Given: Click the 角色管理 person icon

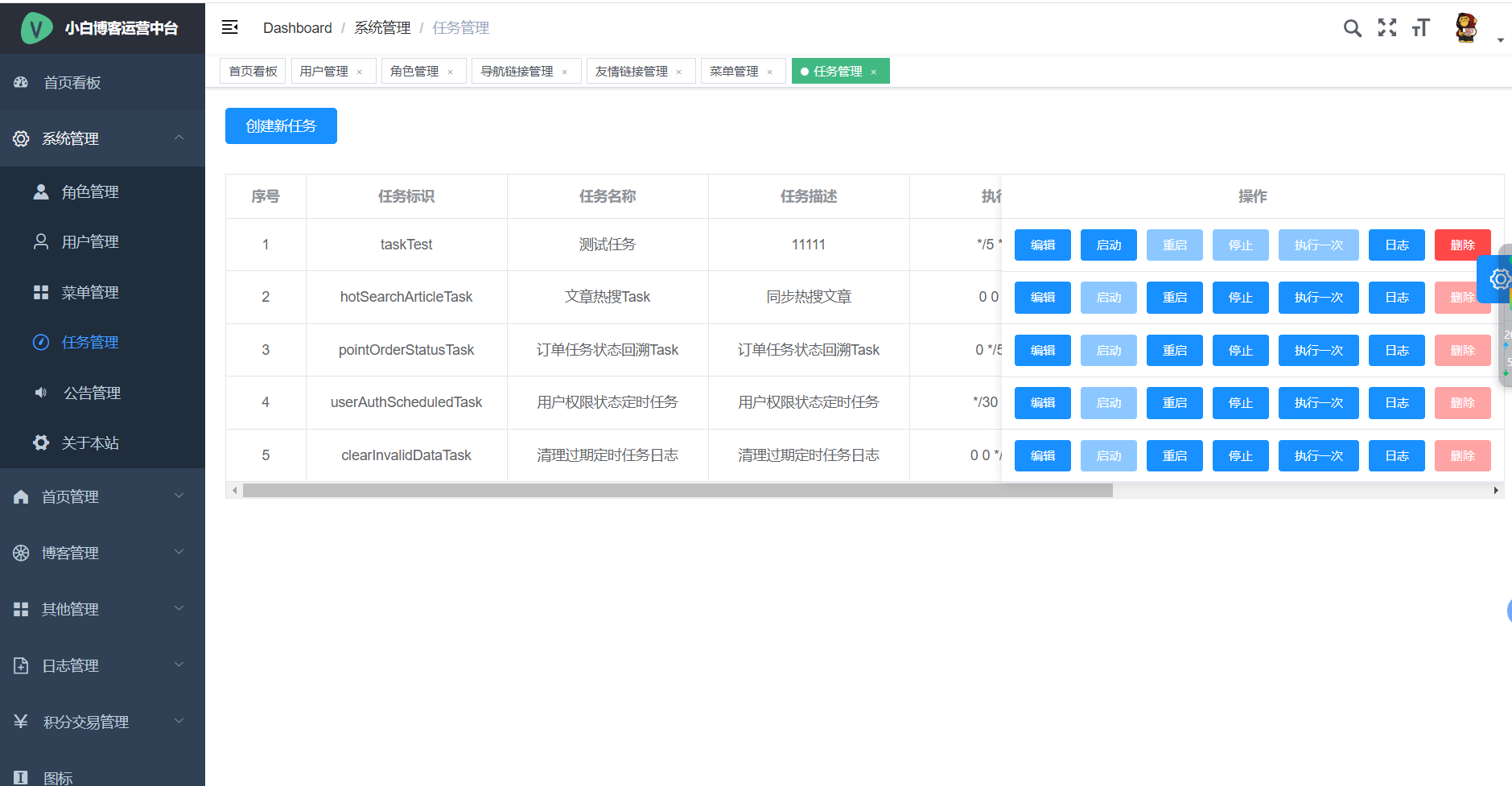Looking at the screenshot, I should 41,191.
